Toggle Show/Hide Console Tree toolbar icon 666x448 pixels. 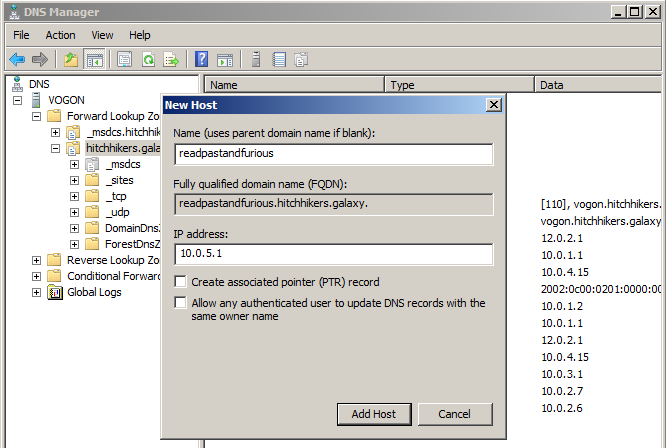pos(95,60)
